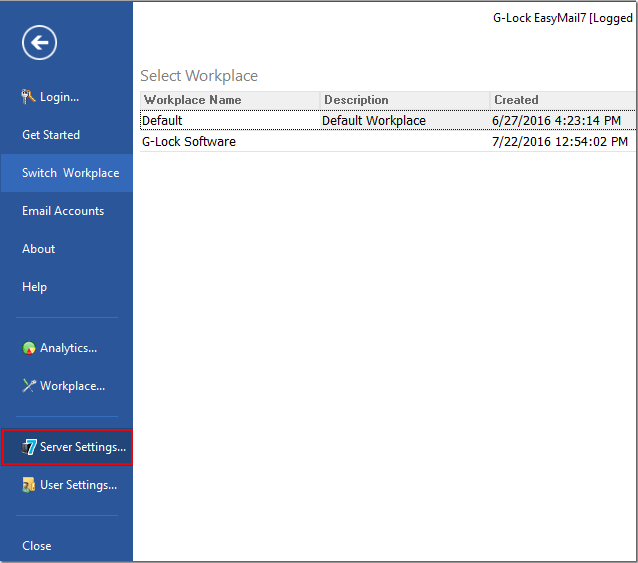Click the keys icon beside Login
This screenshot has width=638, height=563.
pyautogui.click(x=28, y=97)
